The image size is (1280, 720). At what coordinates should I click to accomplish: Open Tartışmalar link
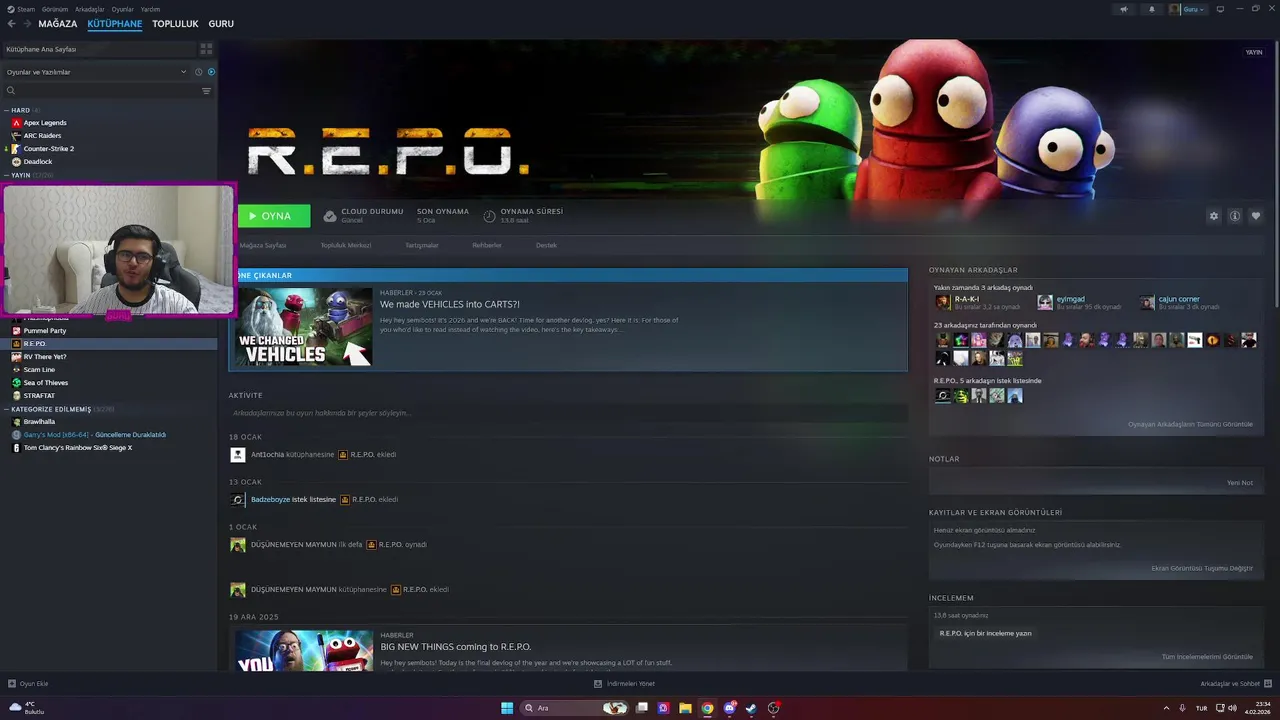point(422,245)
